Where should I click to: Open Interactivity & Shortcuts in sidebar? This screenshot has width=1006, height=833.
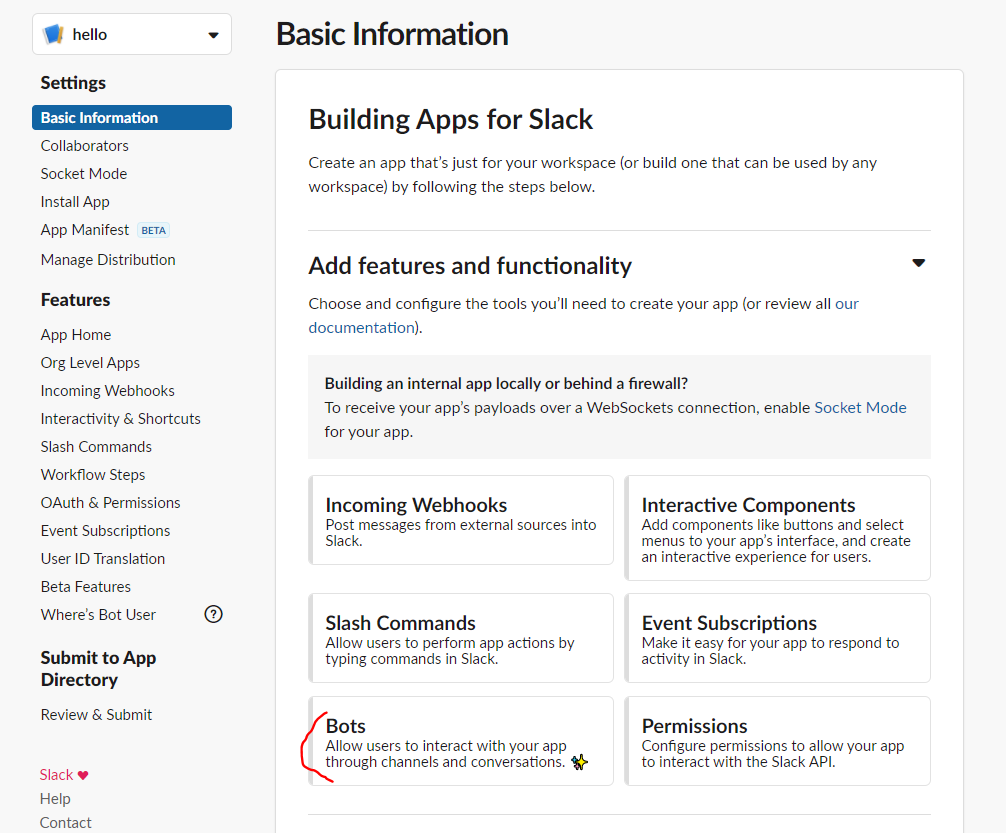121,418
